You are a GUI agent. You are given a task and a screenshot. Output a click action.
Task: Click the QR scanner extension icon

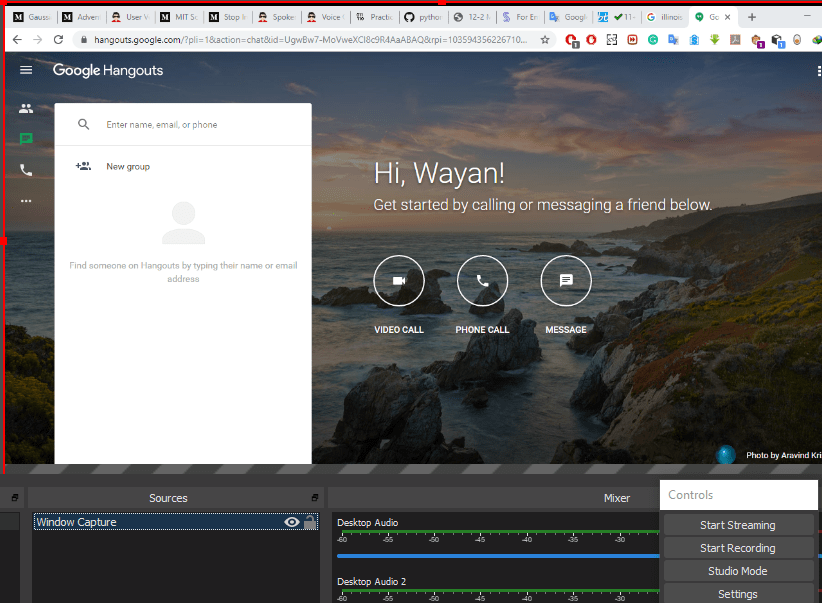(612, 39)
